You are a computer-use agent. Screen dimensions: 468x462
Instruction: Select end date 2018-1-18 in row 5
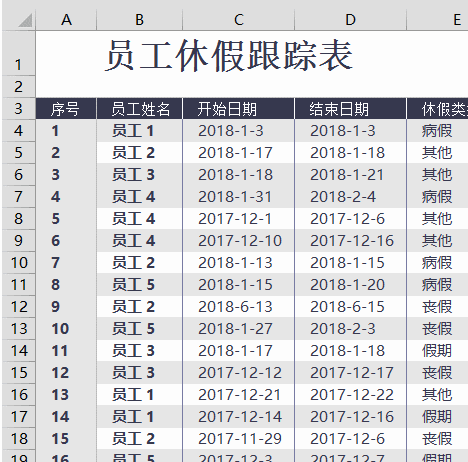(350, 153)
